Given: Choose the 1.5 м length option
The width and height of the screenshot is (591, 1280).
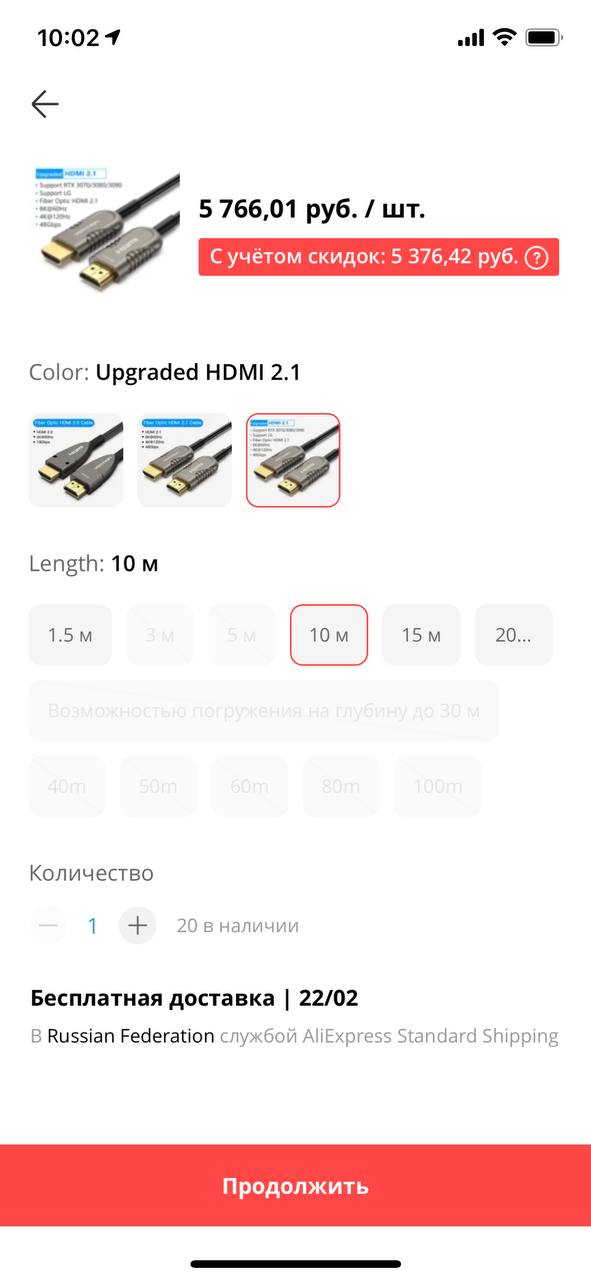Looking at the screenshot, I should point(70,635).
